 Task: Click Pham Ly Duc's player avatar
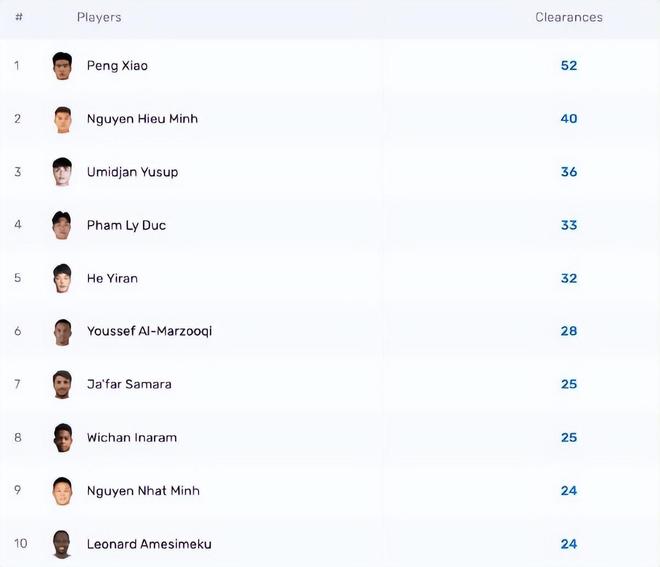tap(62, 225)
